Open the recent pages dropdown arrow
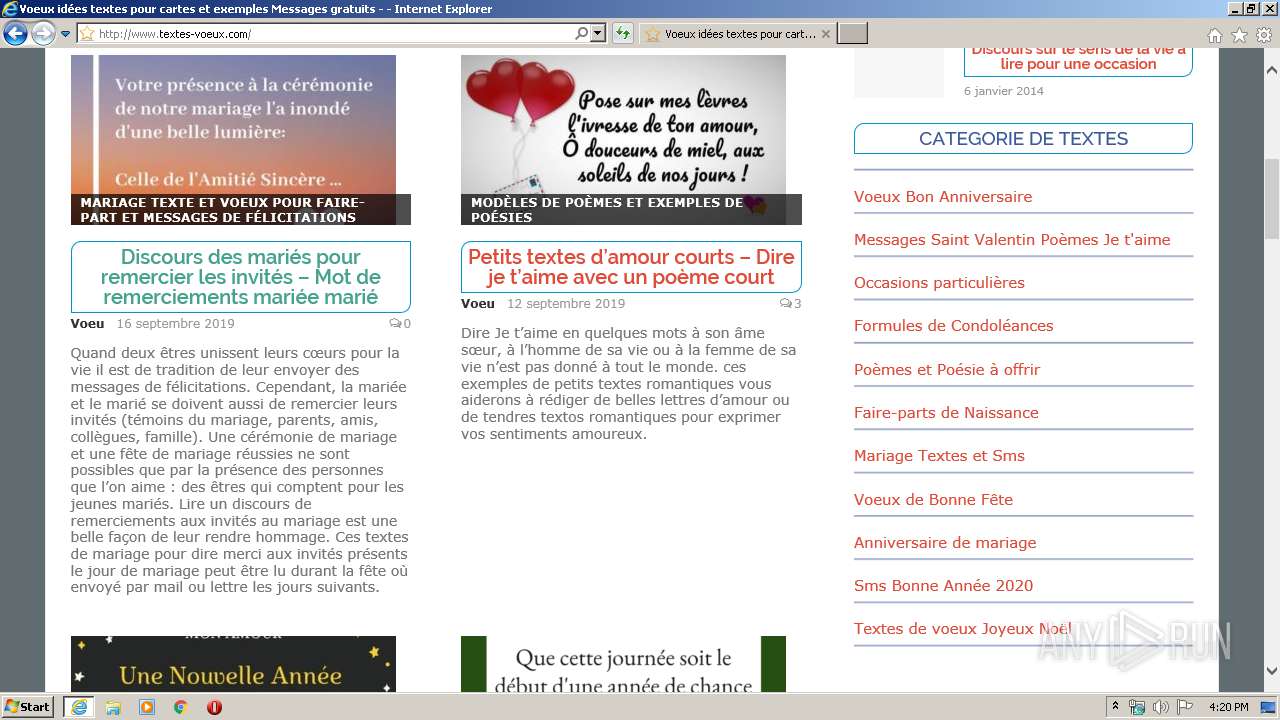Viewport: 1280px width, 720px height. tap(66, 34)
